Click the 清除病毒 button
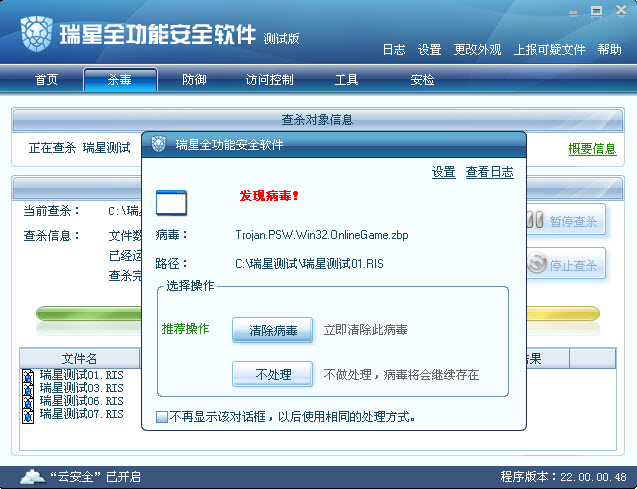 (273, 330)
